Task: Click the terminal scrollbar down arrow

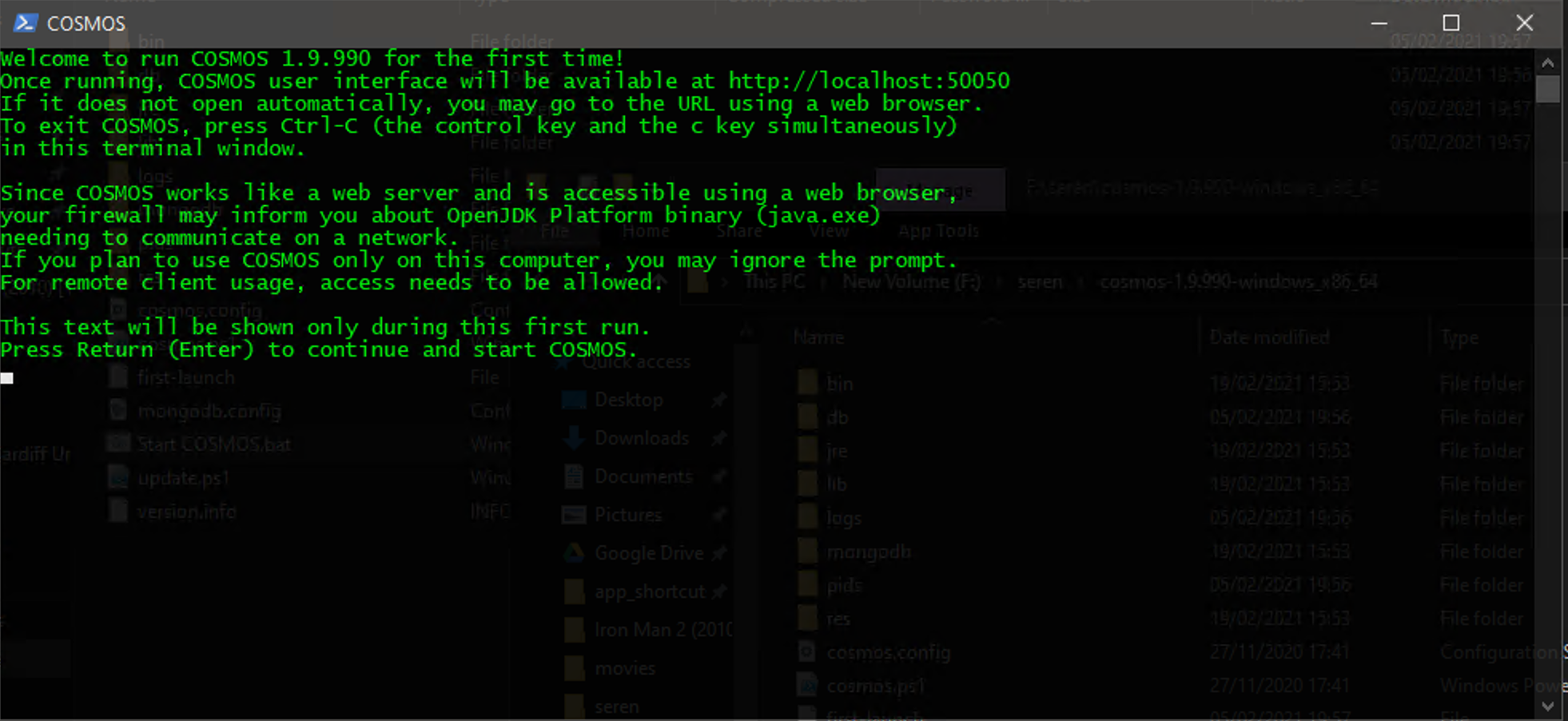Action: click(1548, 707)
